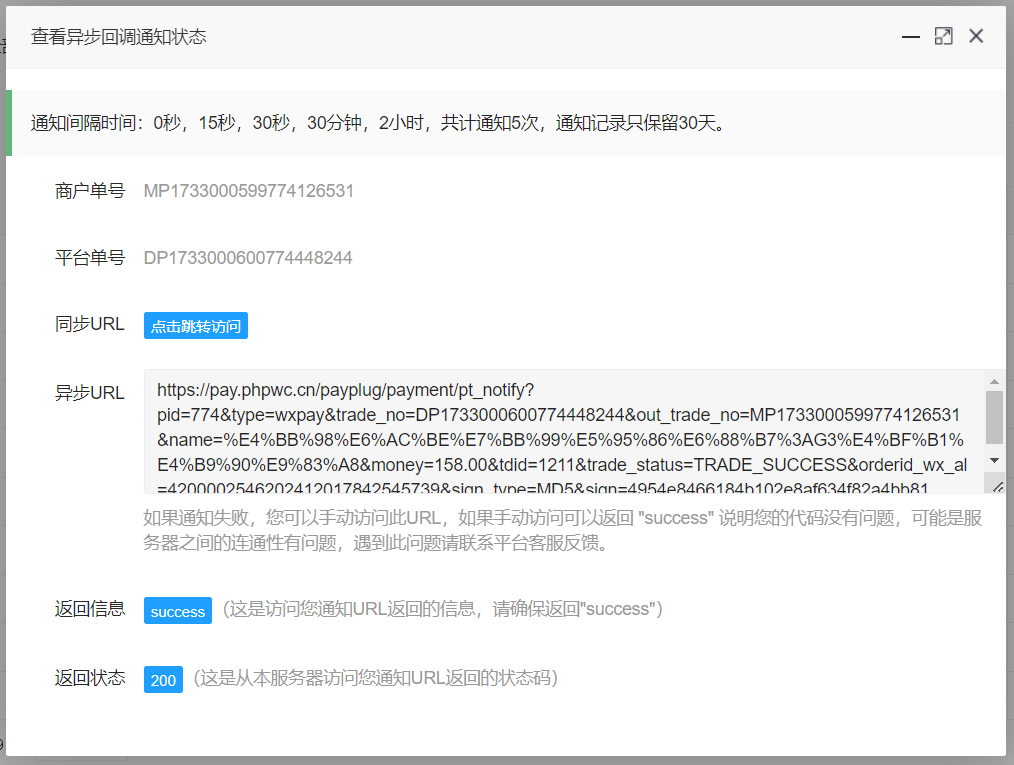1014x765 pixels.
Task: Maximize the callback status dialog
Action: click(943, 37)
